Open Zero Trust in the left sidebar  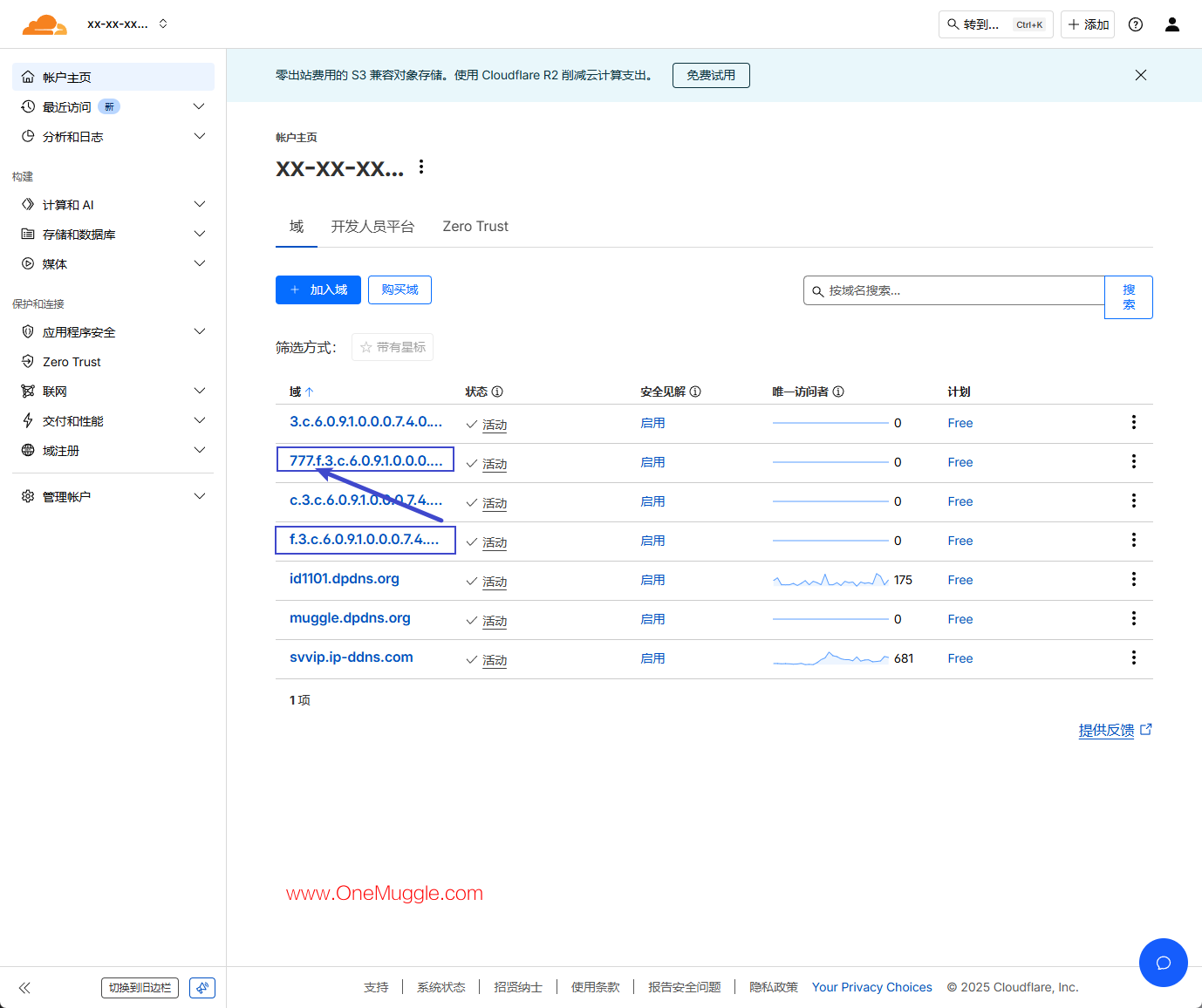113,361
